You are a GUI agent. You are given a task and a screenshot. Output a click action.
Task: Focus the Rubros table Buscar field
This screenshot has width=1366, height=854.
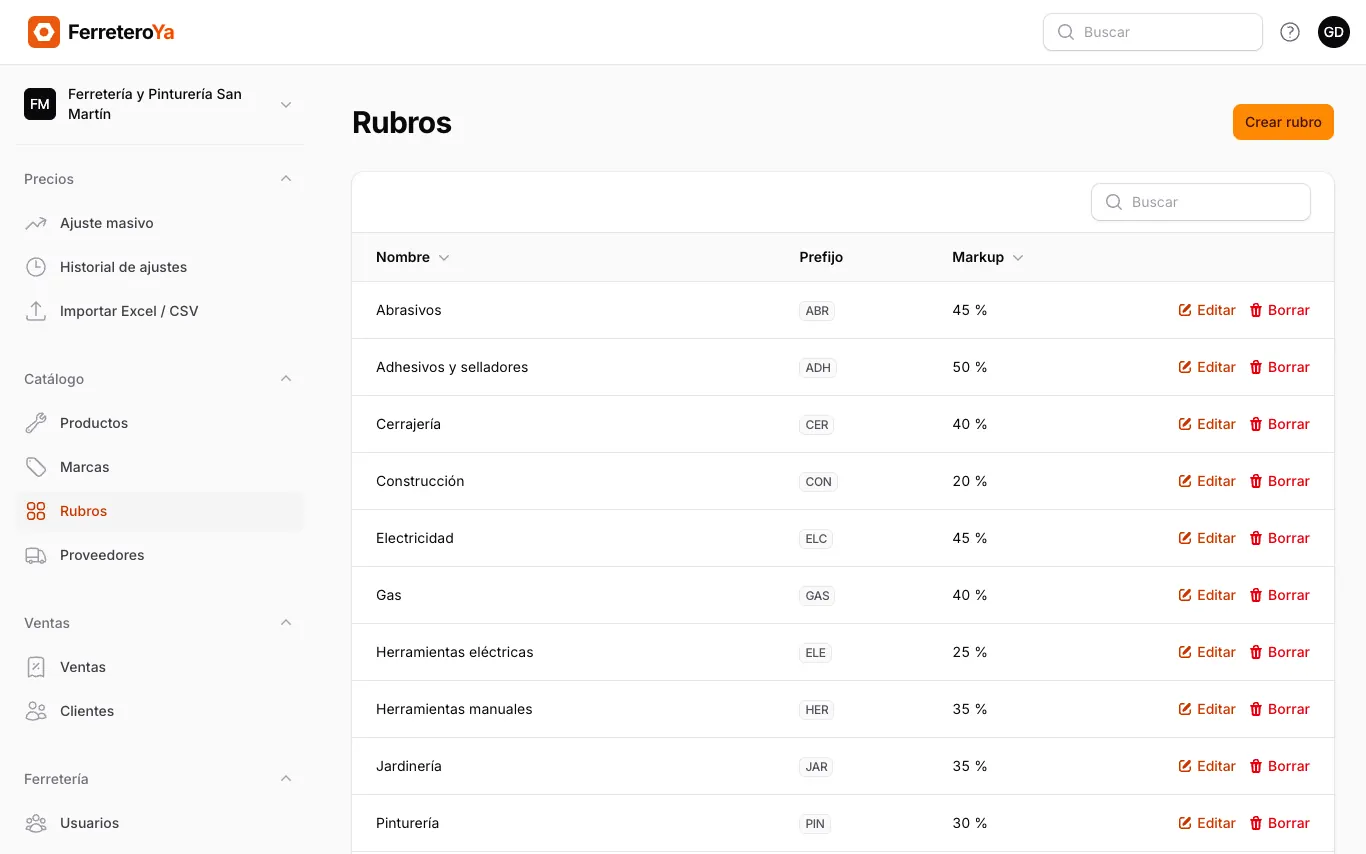click(x=1201, y=202)
